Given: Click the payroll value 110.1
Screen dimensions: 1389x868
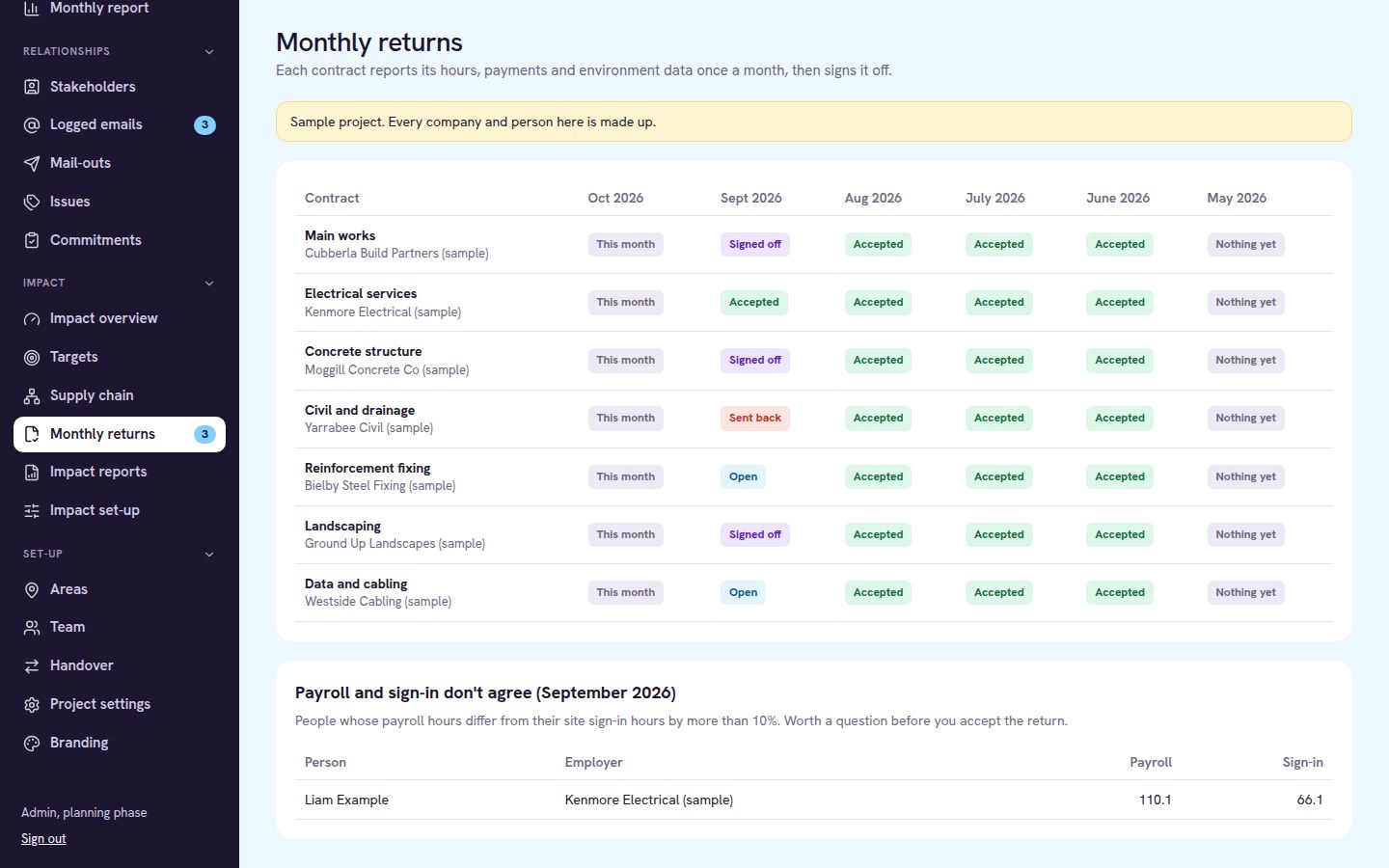Looking at the screenshot, I should click(1155, 800).
